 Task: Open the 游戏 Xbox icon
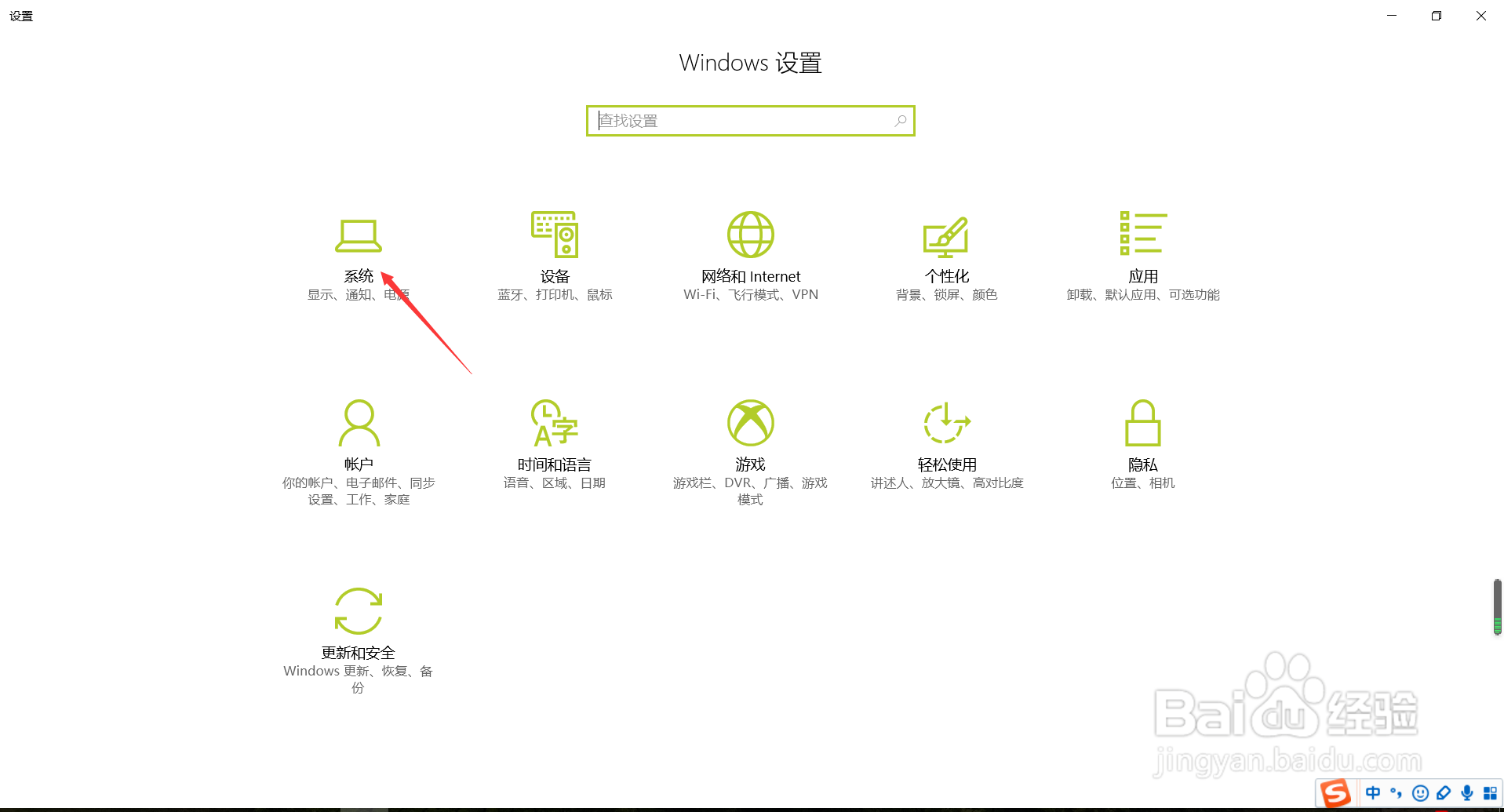[751, 423]
